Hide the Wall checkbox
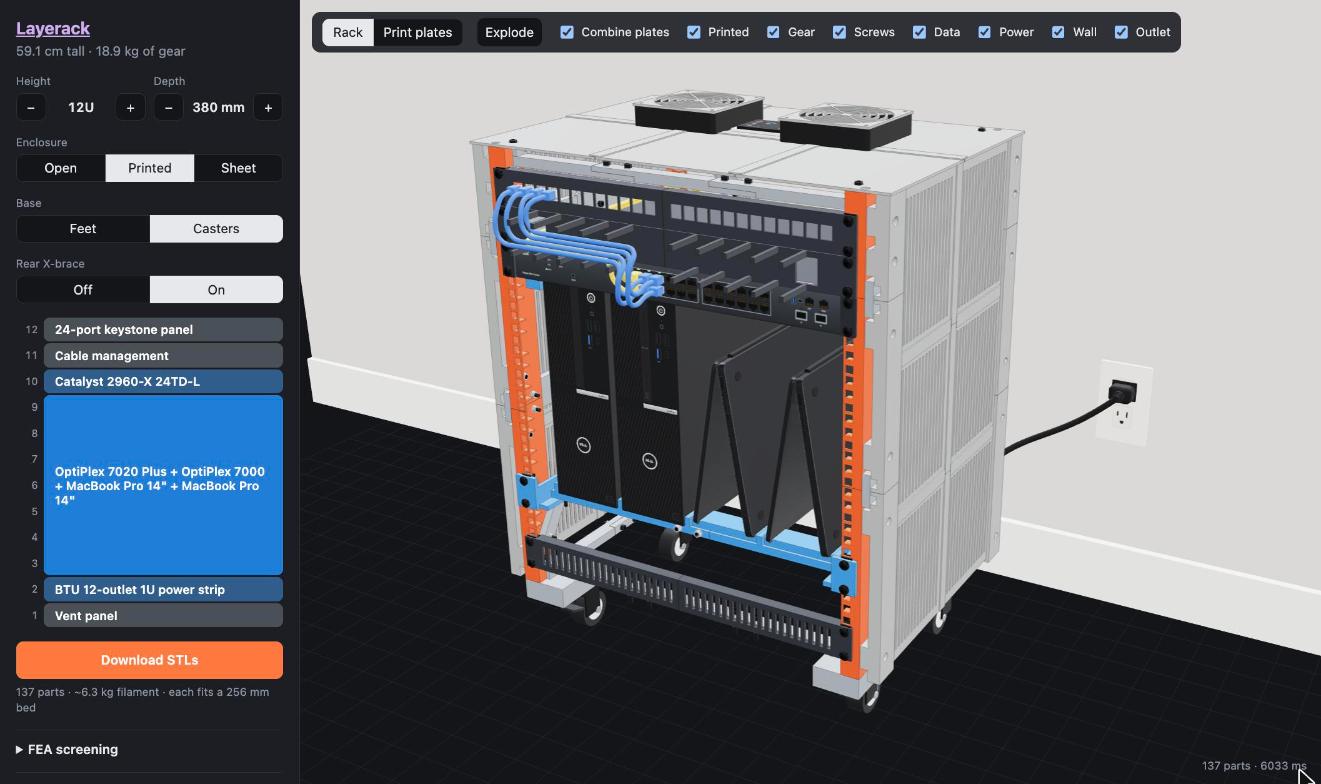1321x784 pixels. coord(1058,32)
